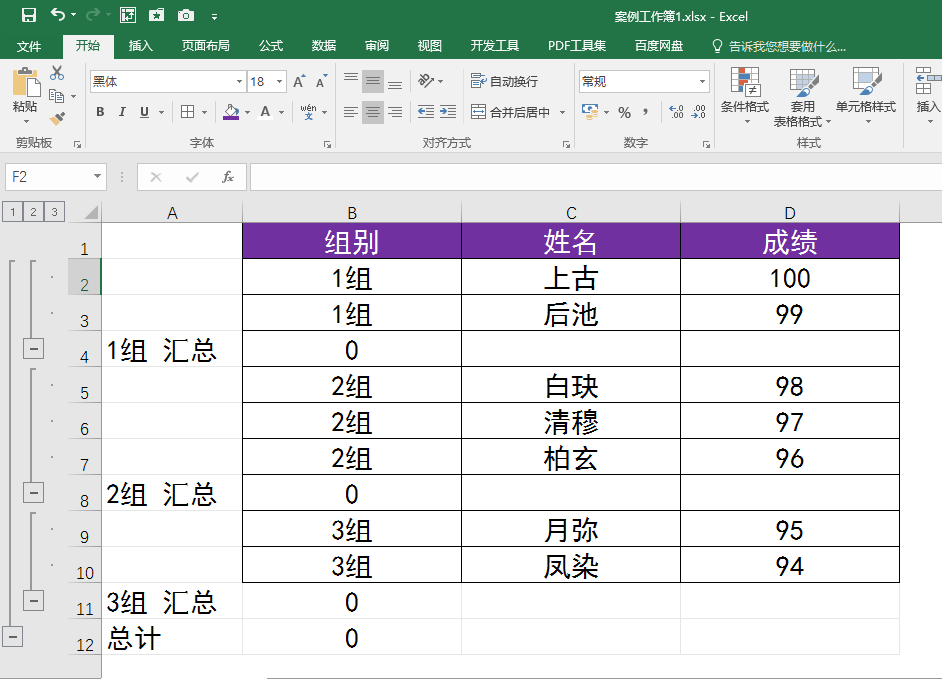
Task: Toggle align text left
Action: [351, 112]
